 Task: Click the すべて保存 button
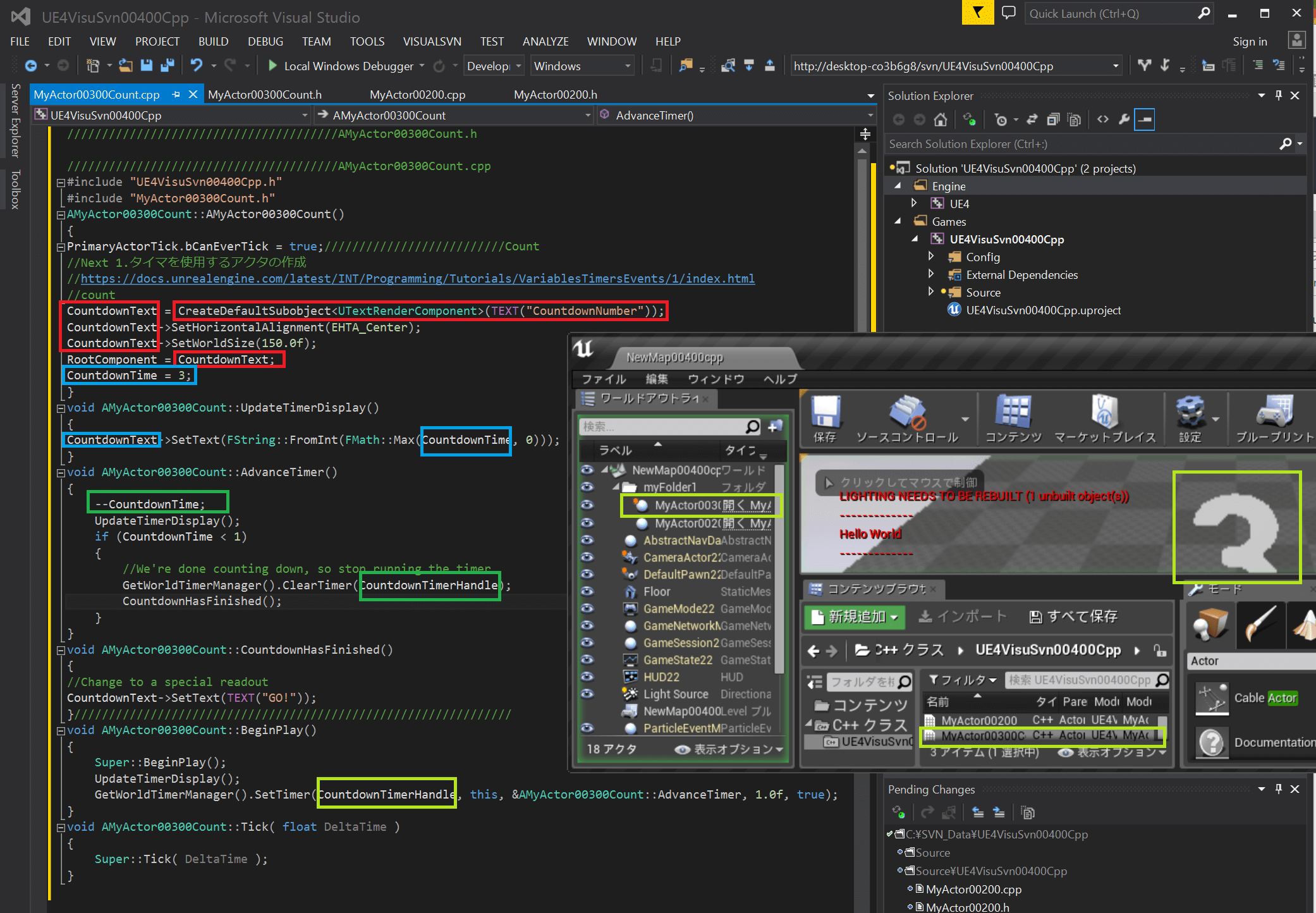click(1074, 616)
